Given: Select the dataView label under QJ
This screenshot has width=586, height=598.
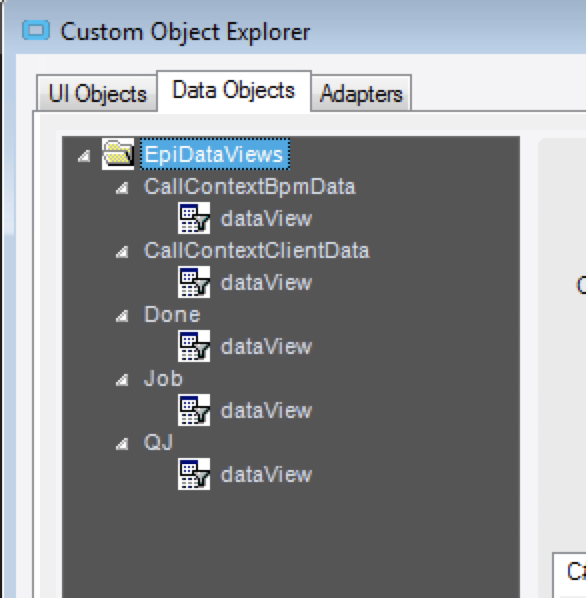Looking at the screenshot, I should coord(266,475).
